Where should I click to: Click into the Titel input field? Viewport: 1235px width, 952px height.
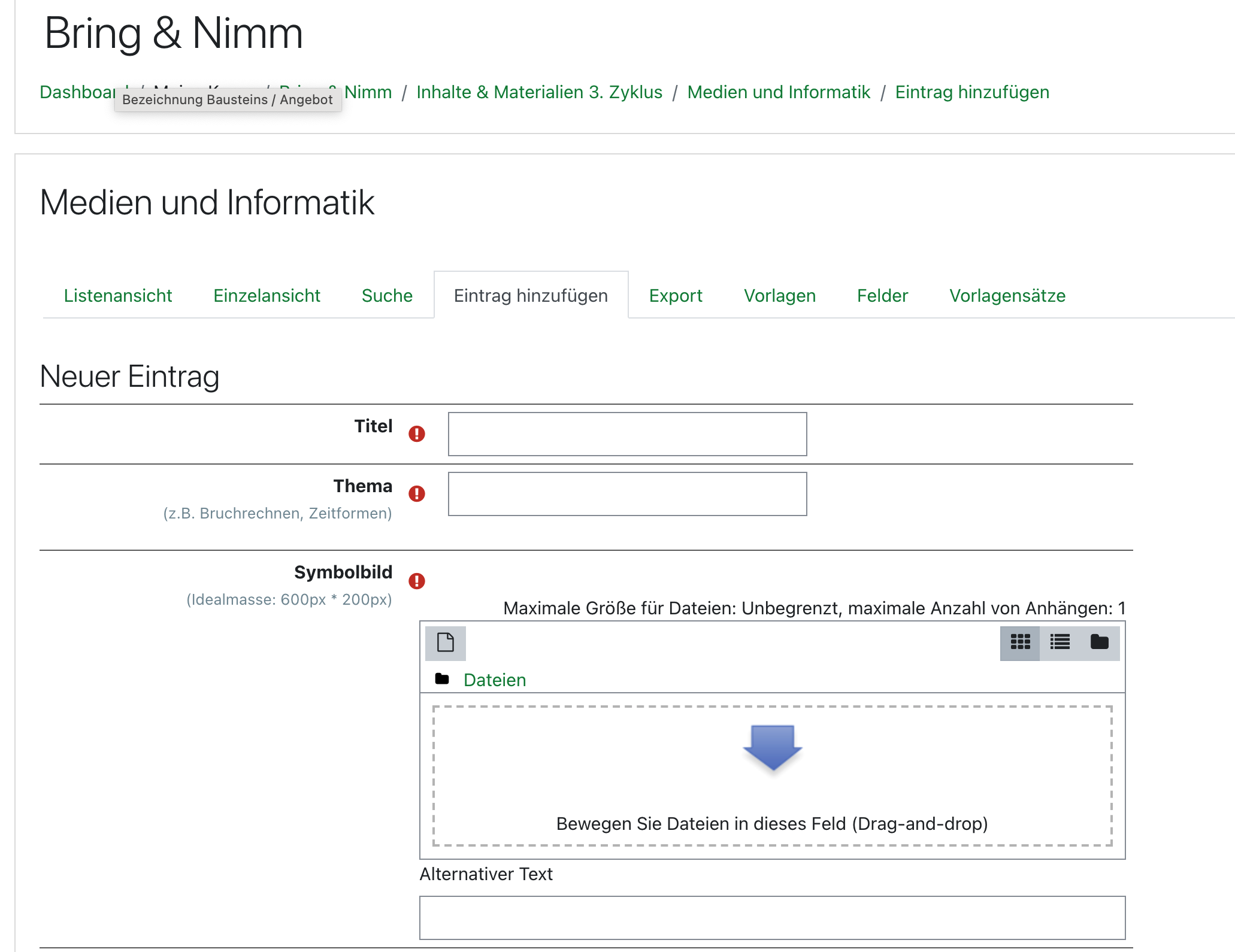tap(627, 434)
